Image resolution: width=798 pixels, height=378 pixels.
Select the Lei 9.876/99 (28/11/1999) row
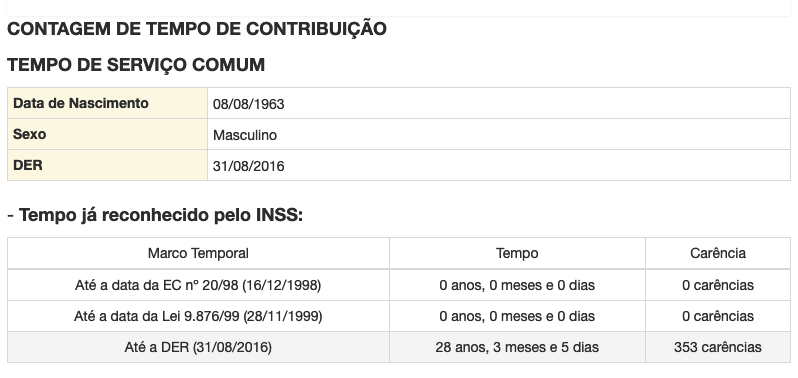[x=399, y=316]
